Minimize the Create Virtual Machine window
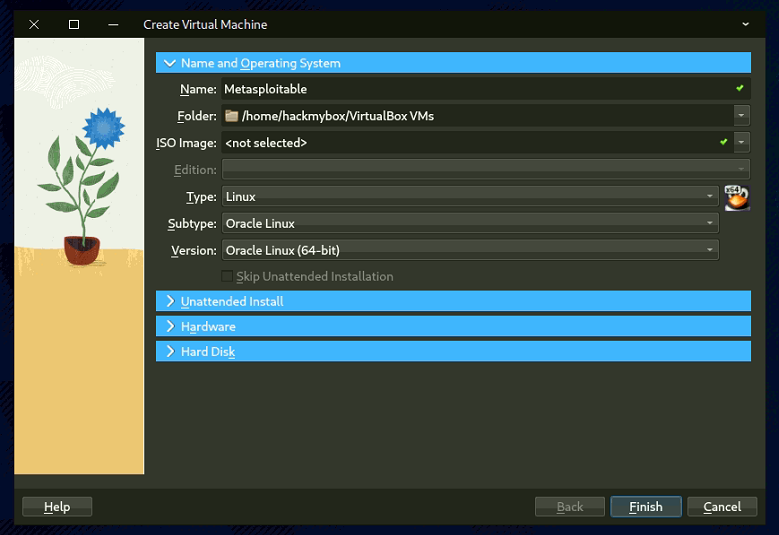 (113, 24)
